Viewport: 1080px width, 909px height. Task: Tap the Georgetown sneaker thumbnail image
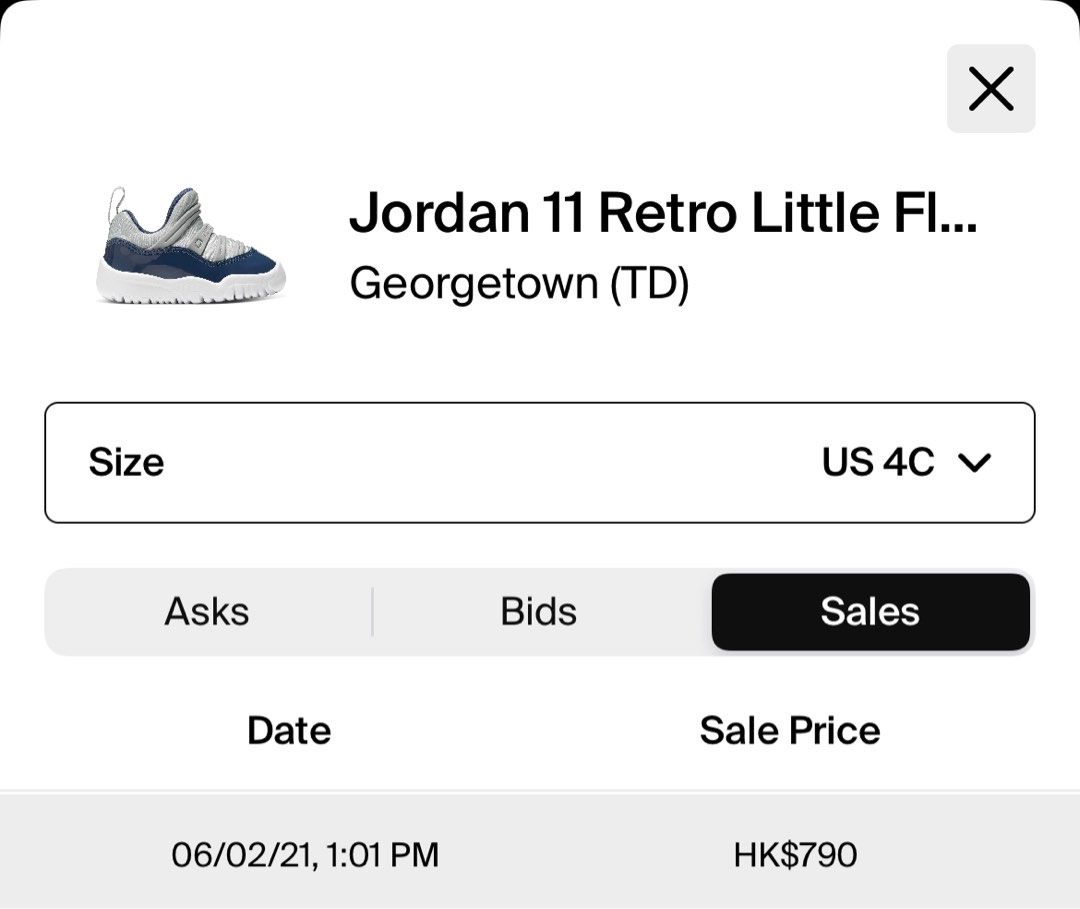[x=190, y=244]
